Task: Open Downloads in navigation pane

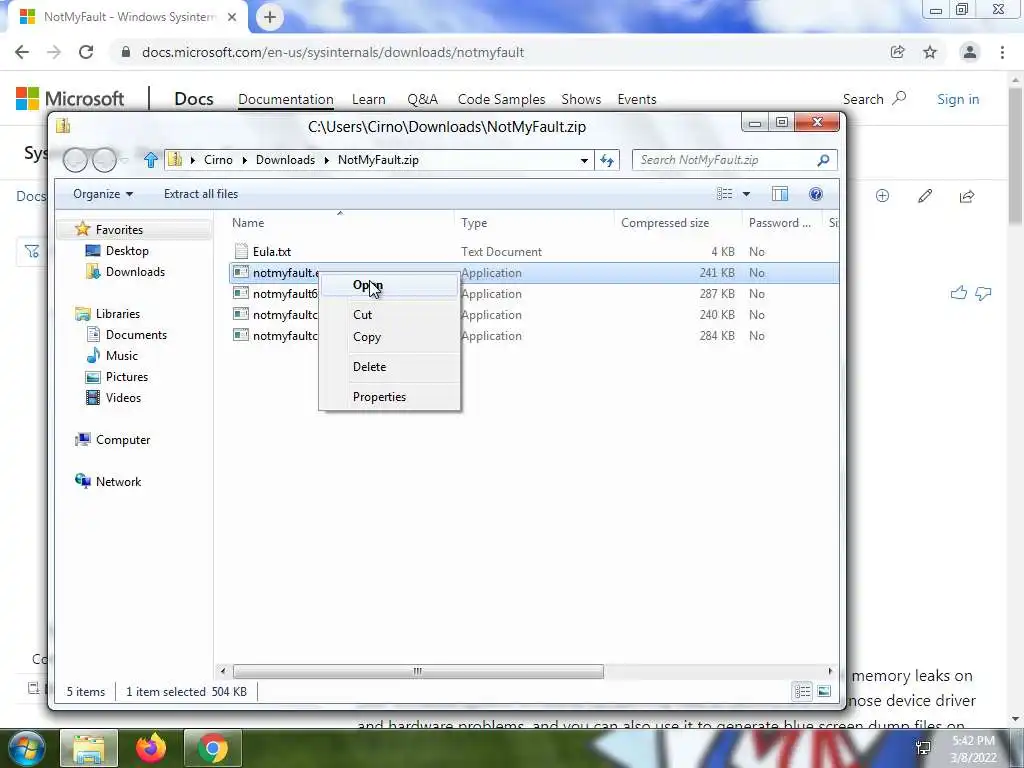Action: 135,272
